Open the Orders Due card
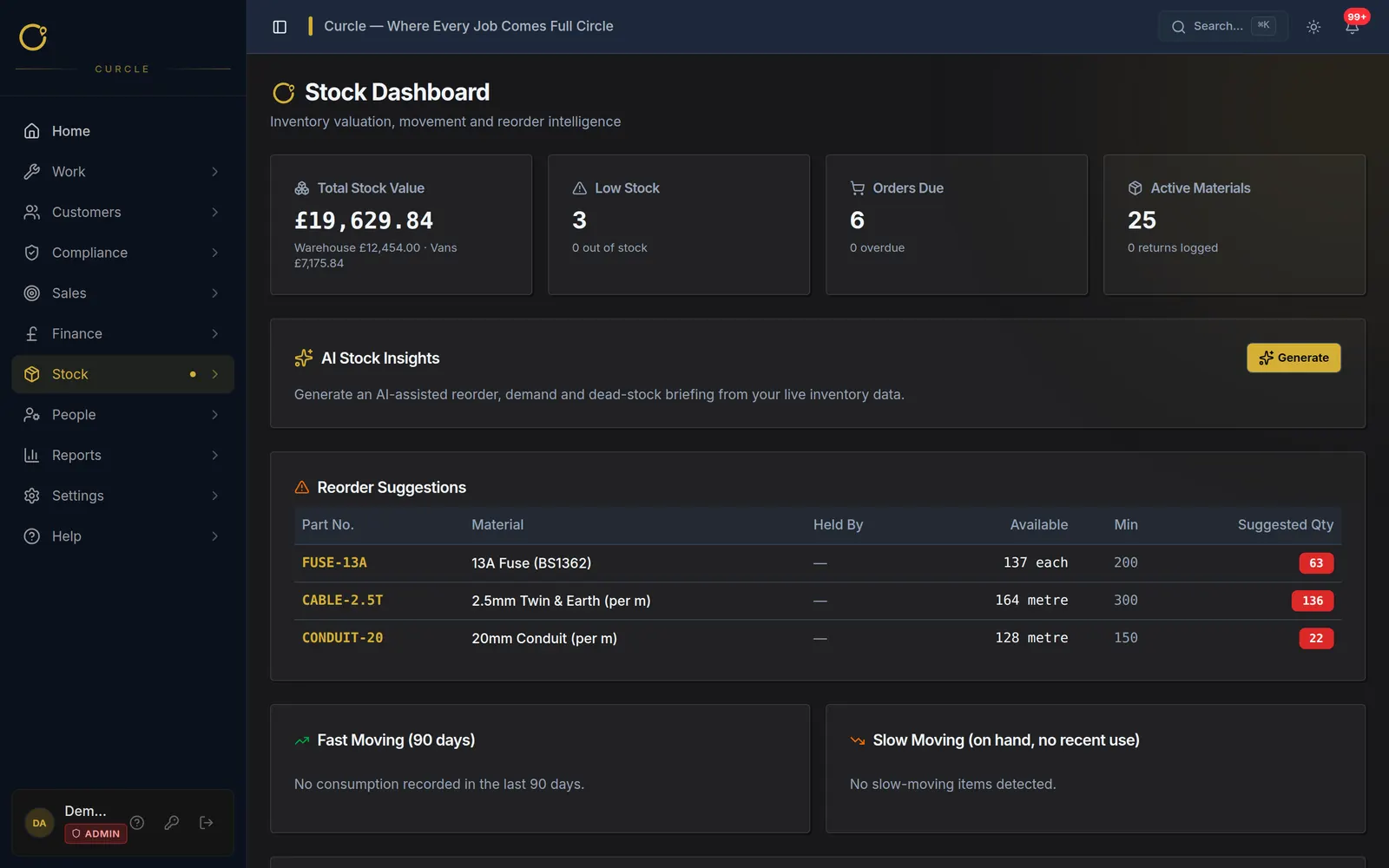Image resolution: width=1389 pixels, height=868 pixels. (957, 225)
